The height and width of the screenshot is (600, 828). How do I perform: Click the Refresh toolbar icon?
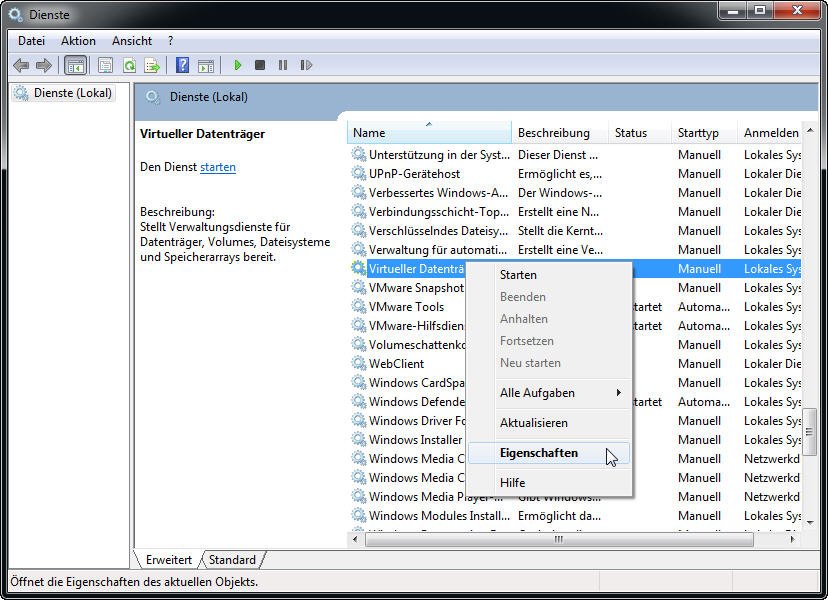point(129,66)
